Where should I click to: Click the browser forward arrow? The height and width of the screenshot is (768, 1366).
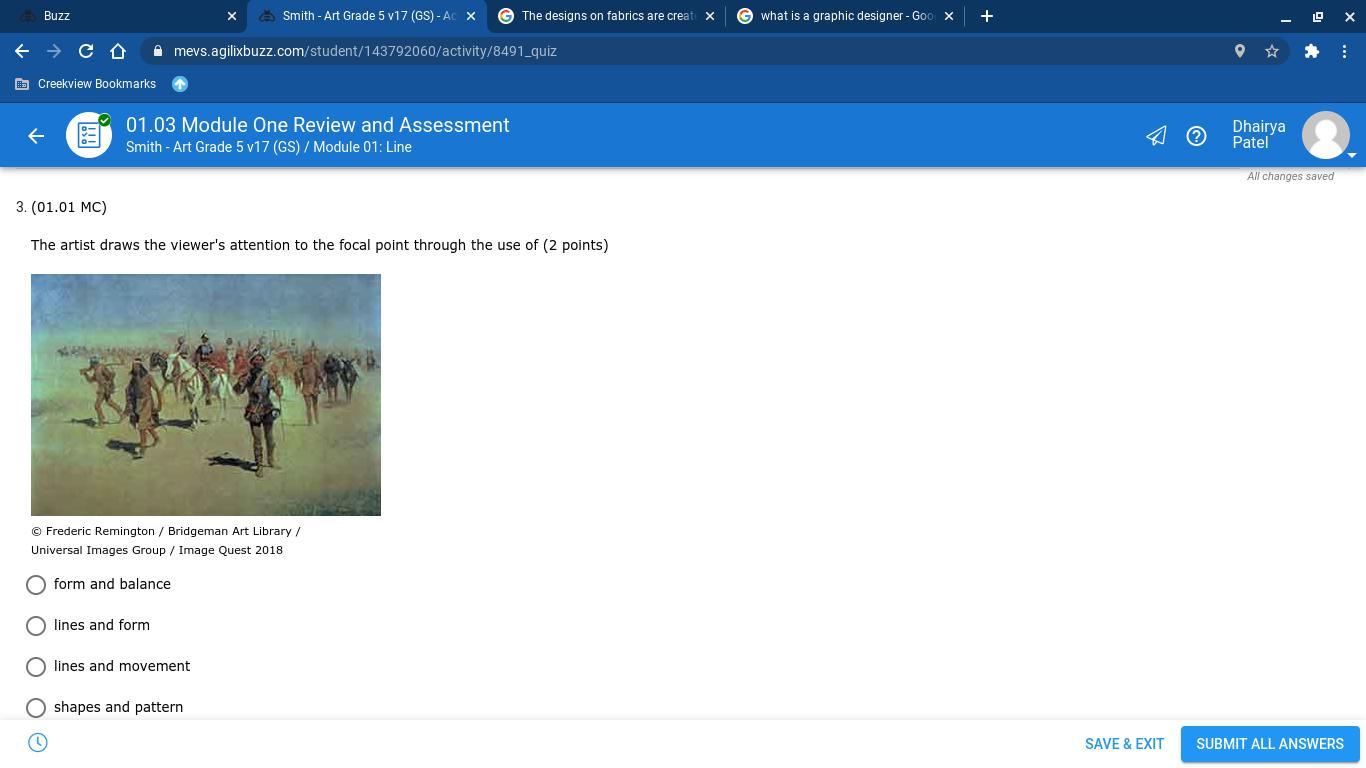(x=54, y=51)
